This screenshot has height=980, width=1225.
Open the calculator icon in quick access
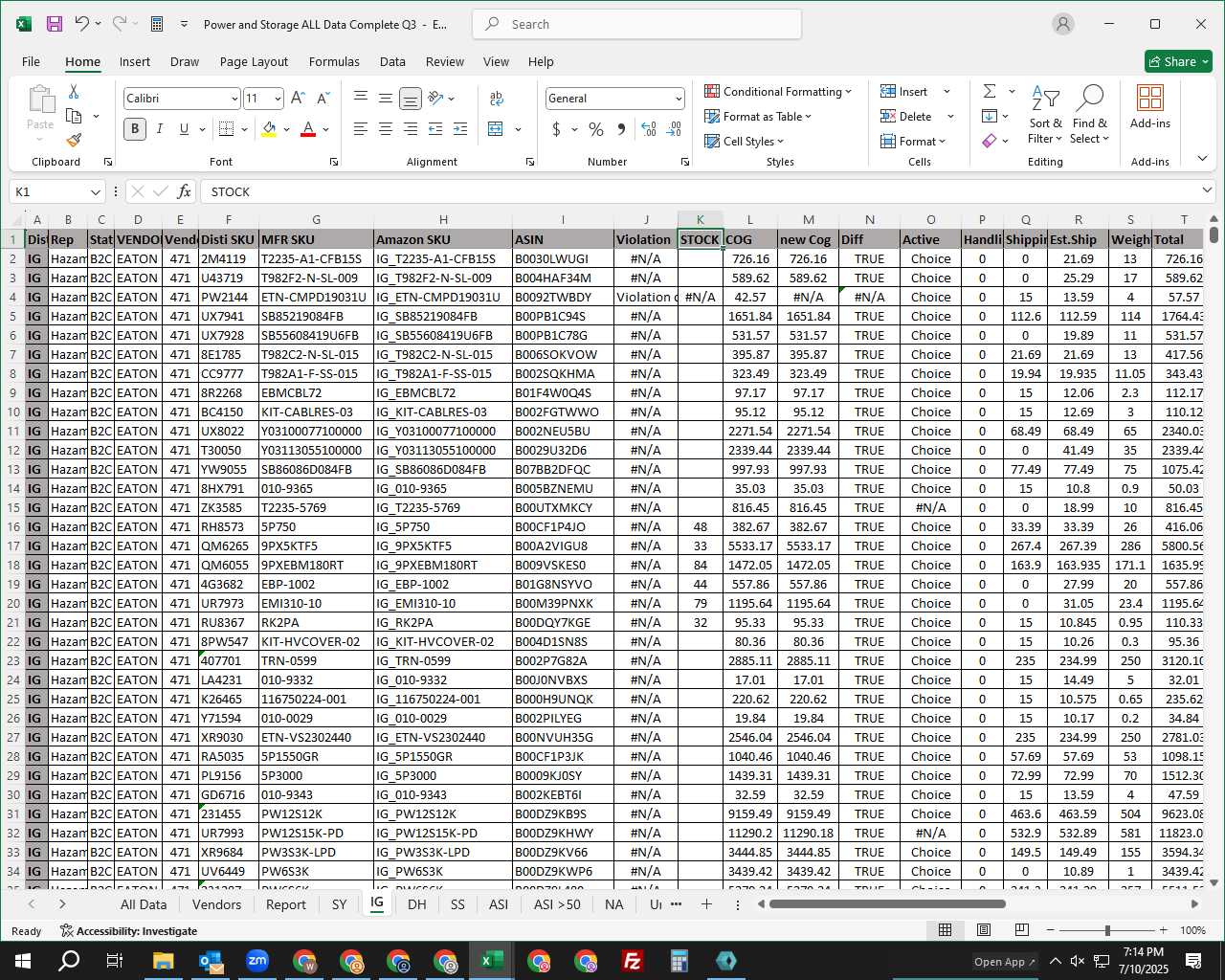coord(157,24)
